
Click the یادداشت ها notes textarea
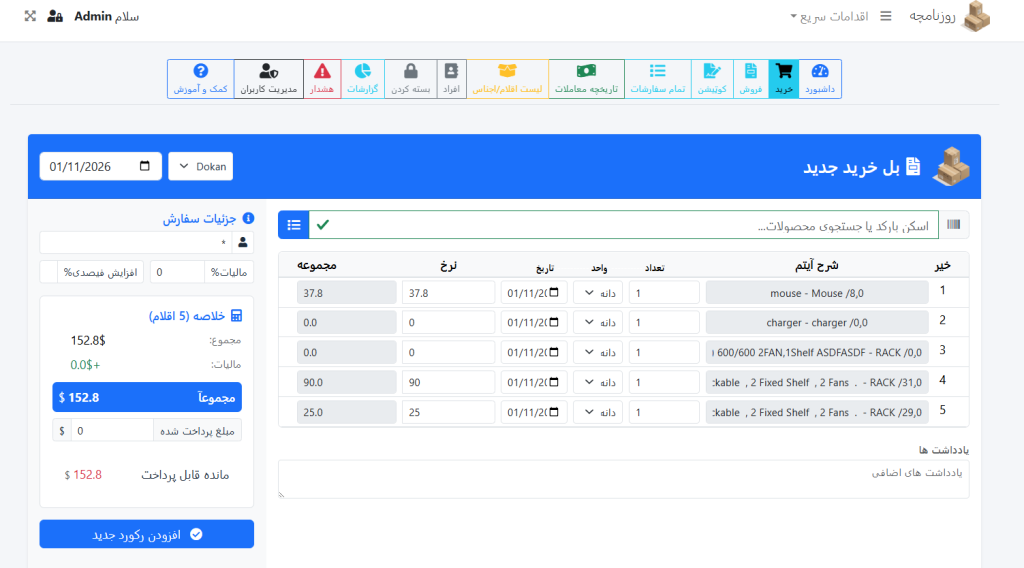coord(624,479)
